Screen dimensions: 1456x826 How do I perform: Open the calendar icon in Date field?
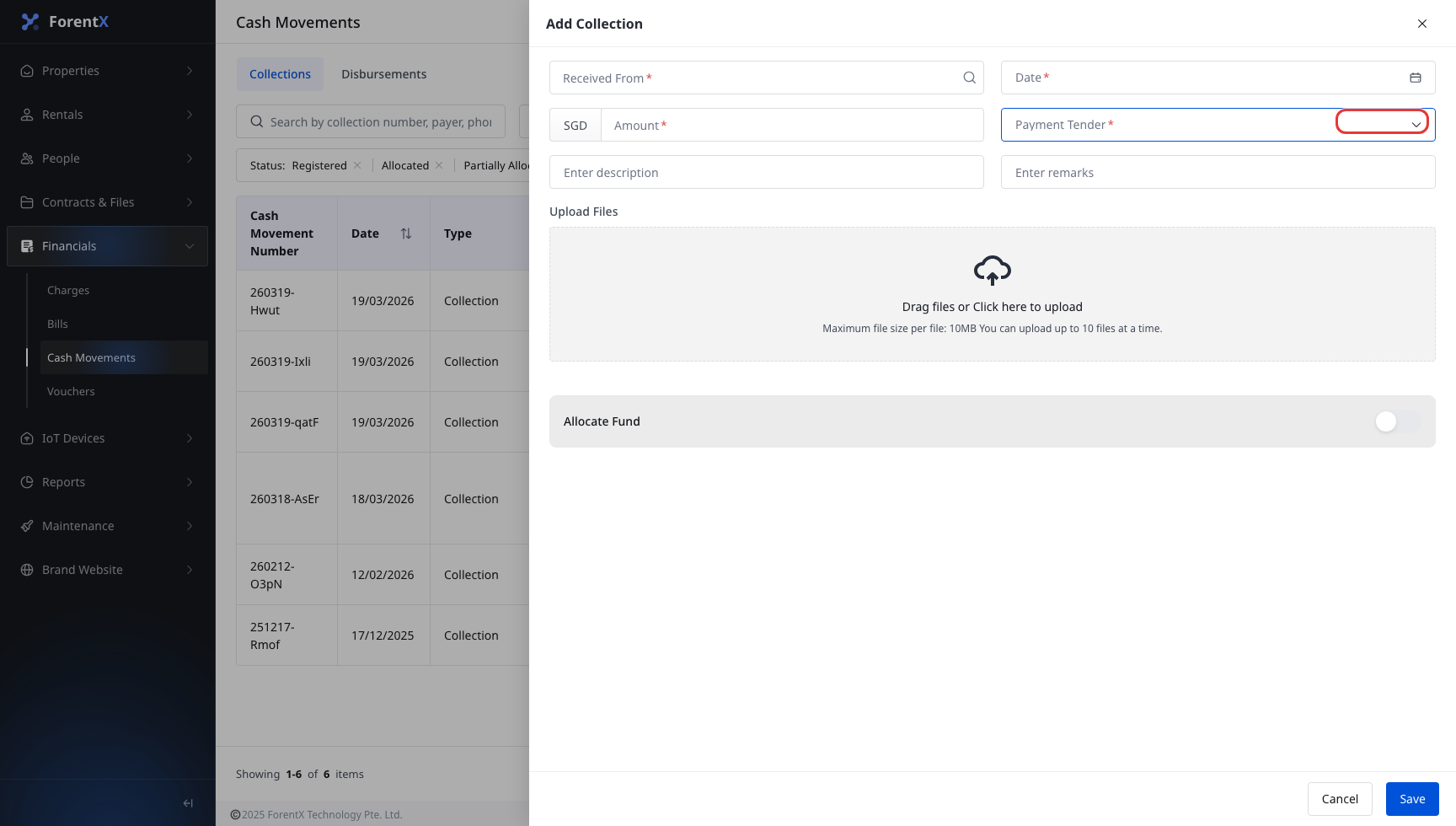(x=1416, y=78)
